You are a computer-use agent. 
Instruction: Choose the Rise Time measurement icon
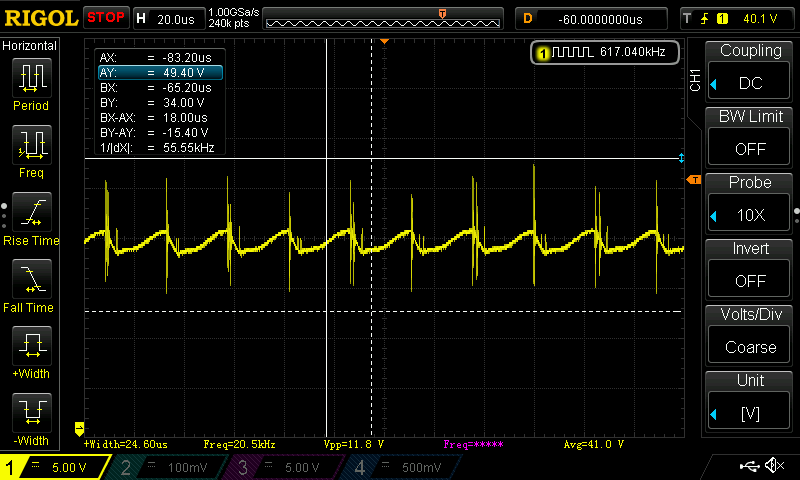(31, 212)
